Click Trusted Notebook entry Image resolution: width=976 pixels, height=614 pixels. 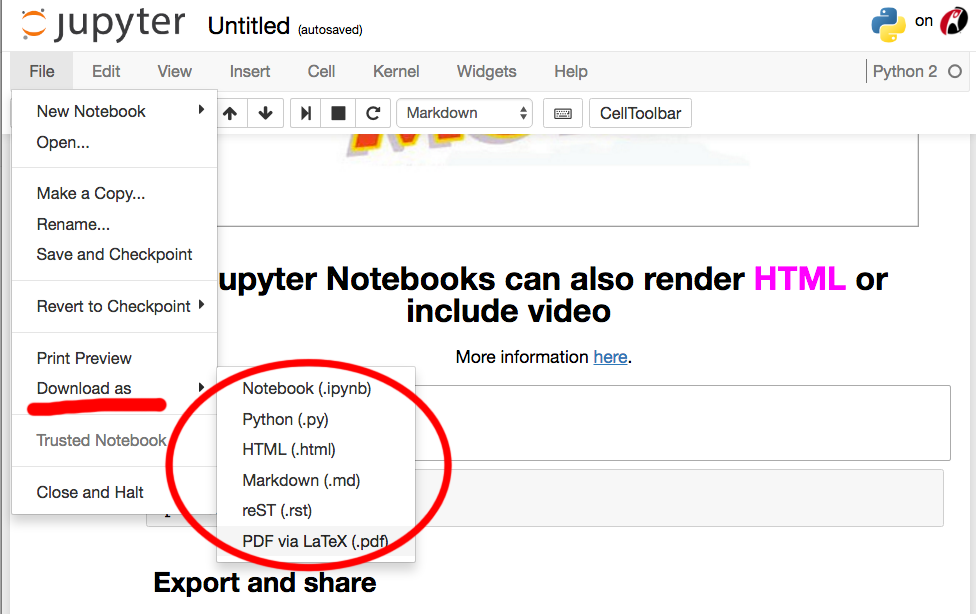pyautogui.click(x=115, y=440)
